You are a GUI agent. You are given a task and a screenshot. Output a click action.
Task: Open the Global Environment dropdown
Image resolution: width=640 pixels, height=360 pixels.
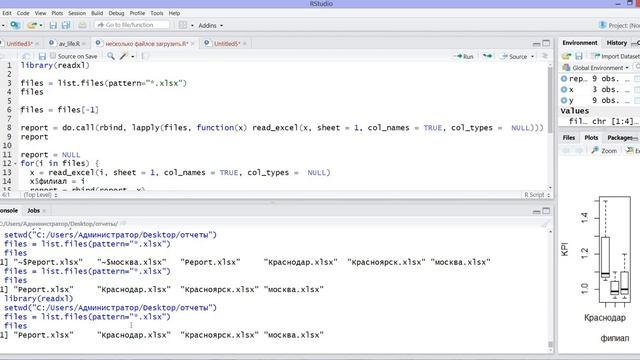(596, 68)
